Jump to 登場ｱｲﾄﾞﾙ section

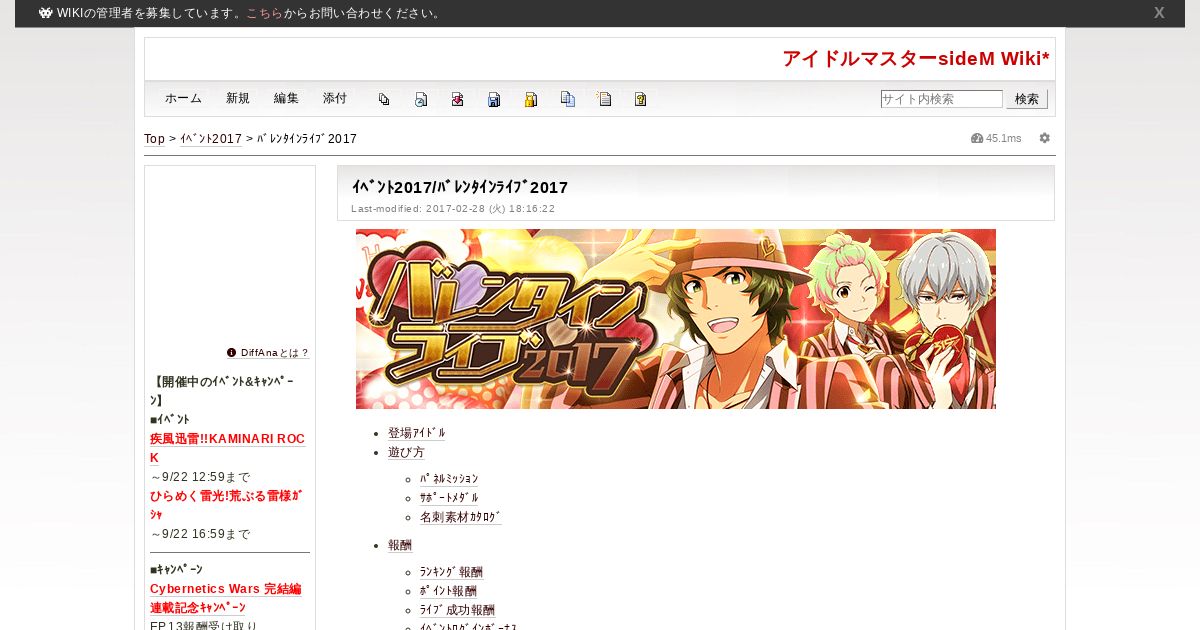click(417, 433)
